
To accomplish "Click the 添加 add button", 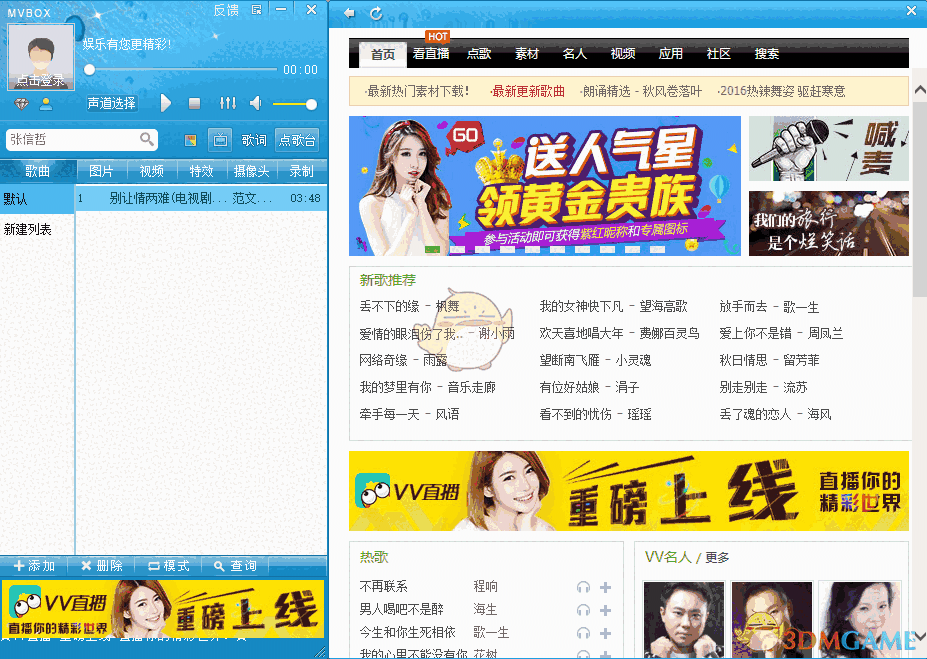I will click(x=34, y=566).
